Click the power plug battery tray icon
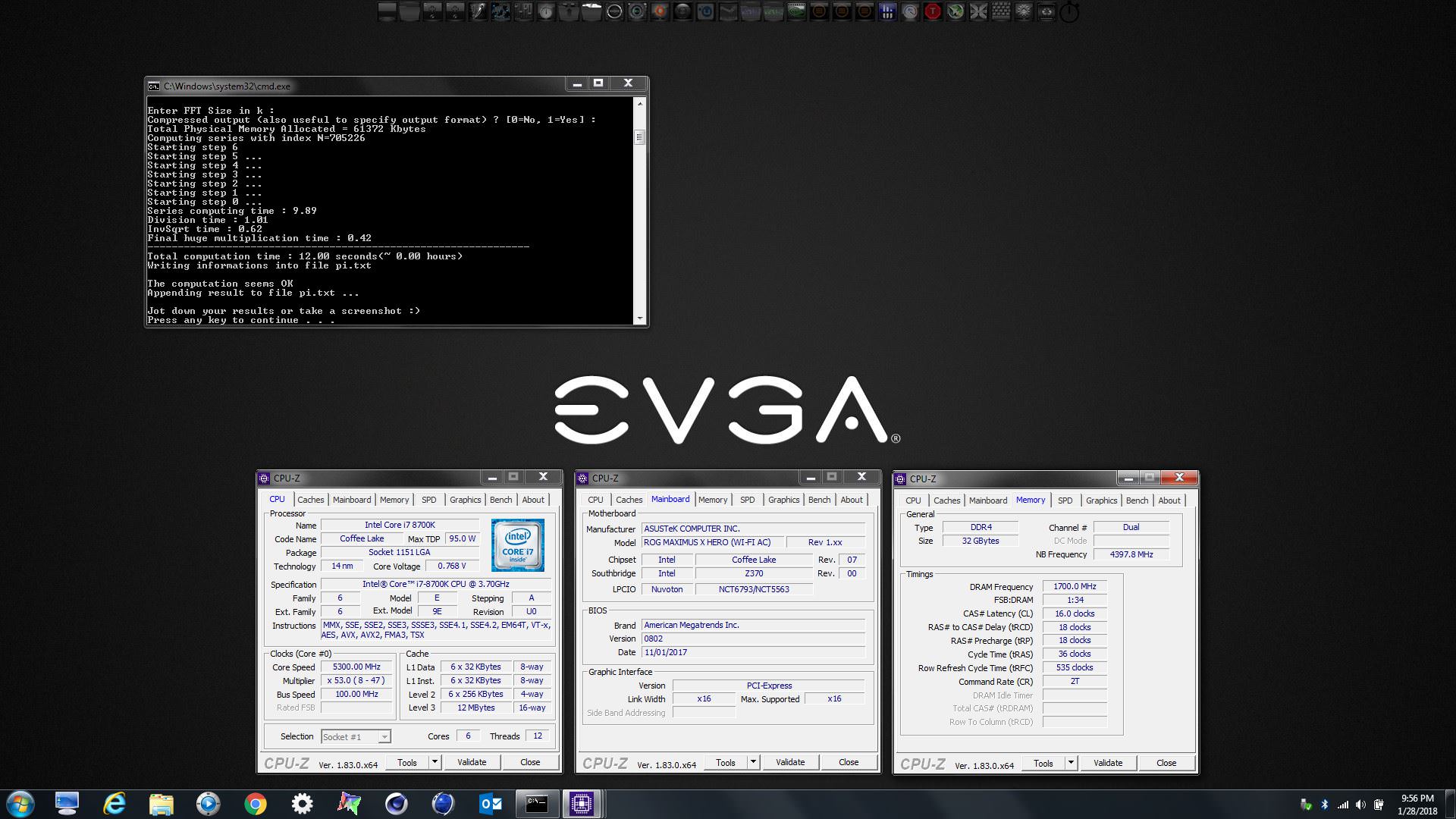This screenshot has width=1456, height=819. click(x=1379, y=805)
